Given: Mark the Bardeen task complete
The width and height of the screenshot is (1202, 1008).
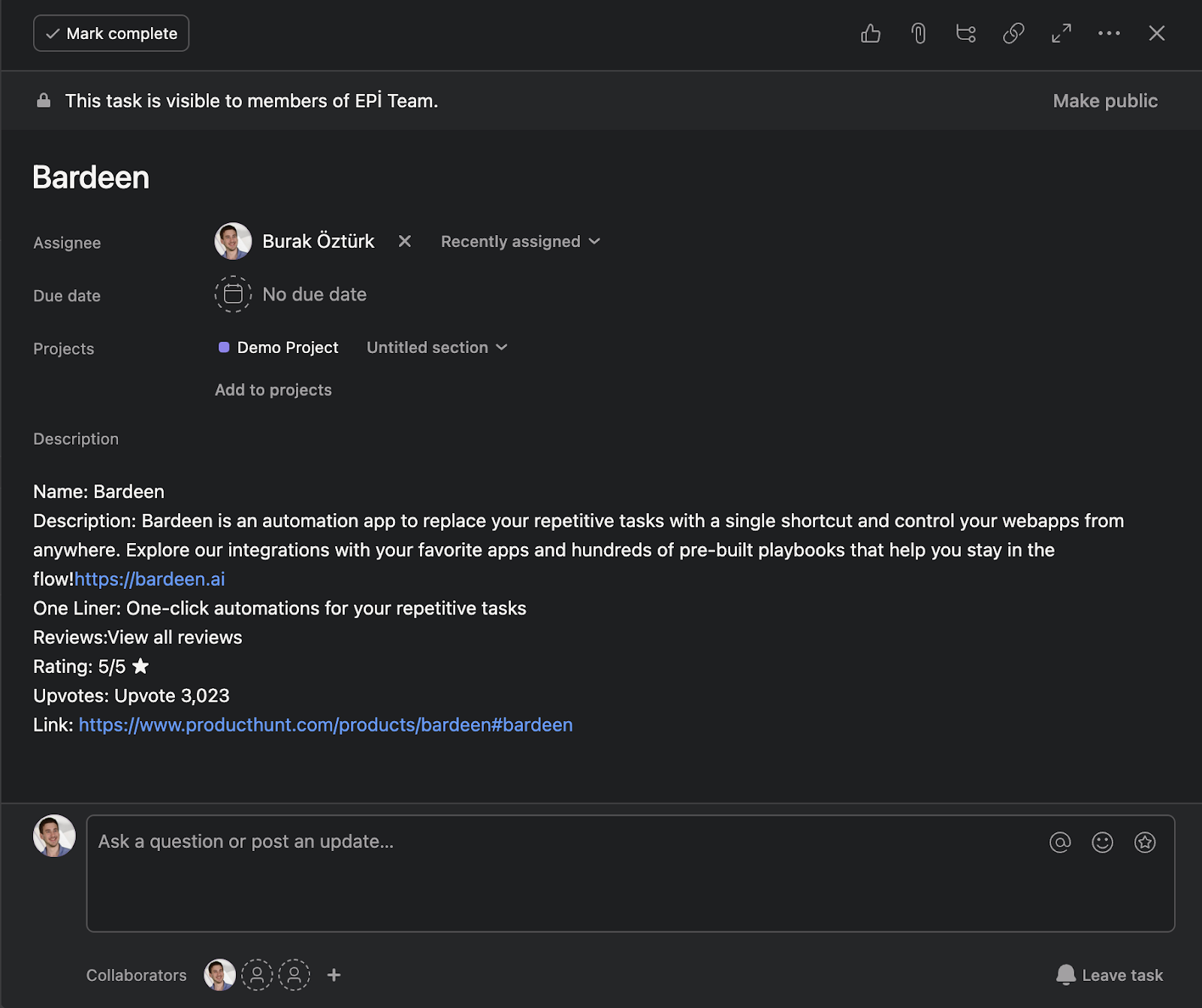Looking at the screenshot, I should point(110,33).
